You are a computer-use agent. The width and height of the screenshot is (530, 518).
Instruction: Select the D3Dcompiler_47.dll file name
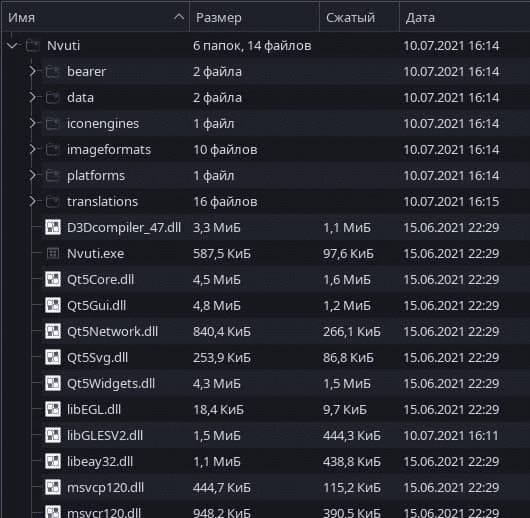click(124, 228)
